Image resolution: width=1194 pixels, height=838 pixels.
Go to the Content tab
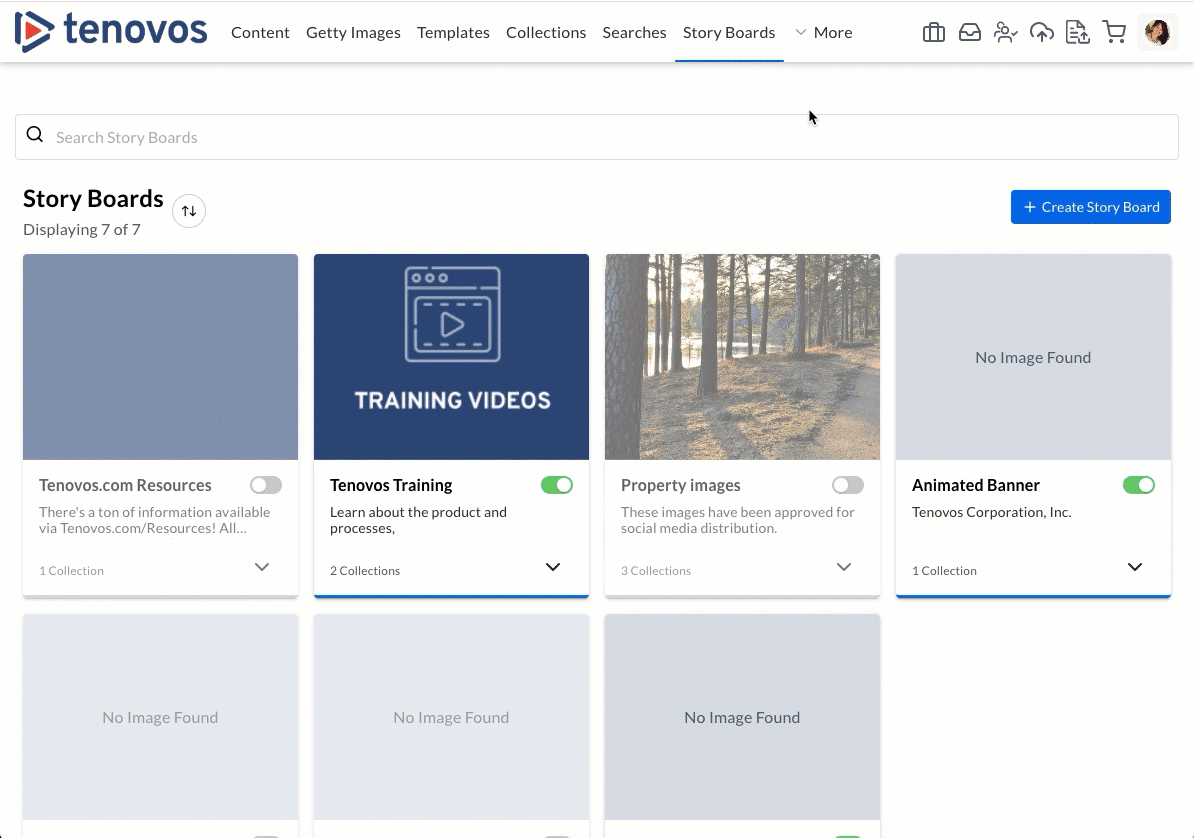click(x=260, y=32)
